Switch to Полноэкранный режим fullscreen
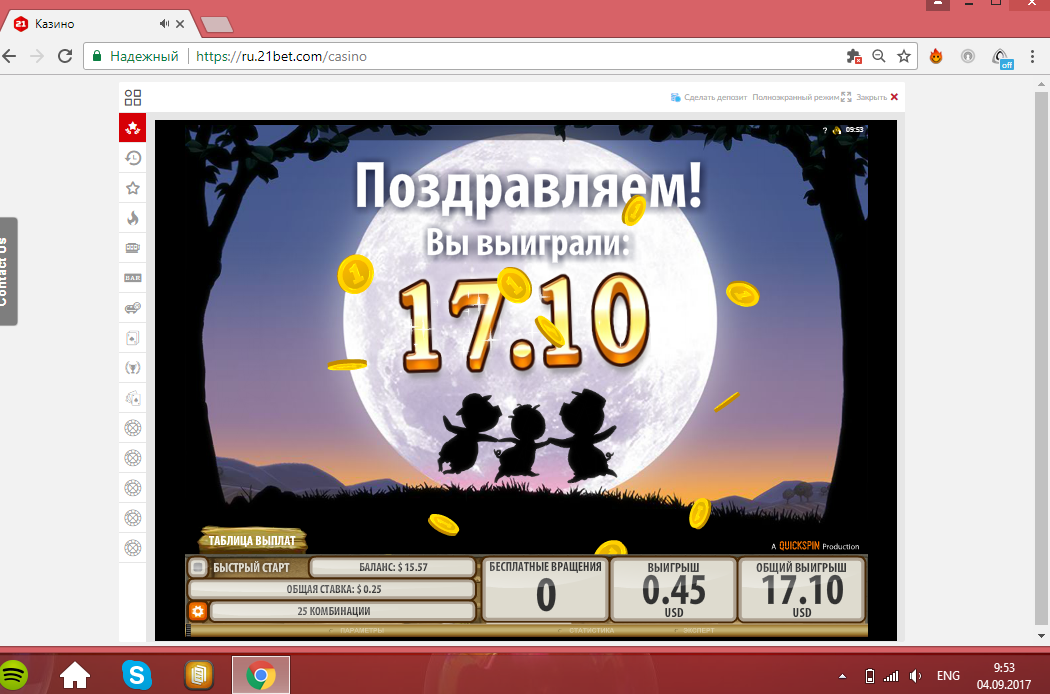 click(802, 97)
